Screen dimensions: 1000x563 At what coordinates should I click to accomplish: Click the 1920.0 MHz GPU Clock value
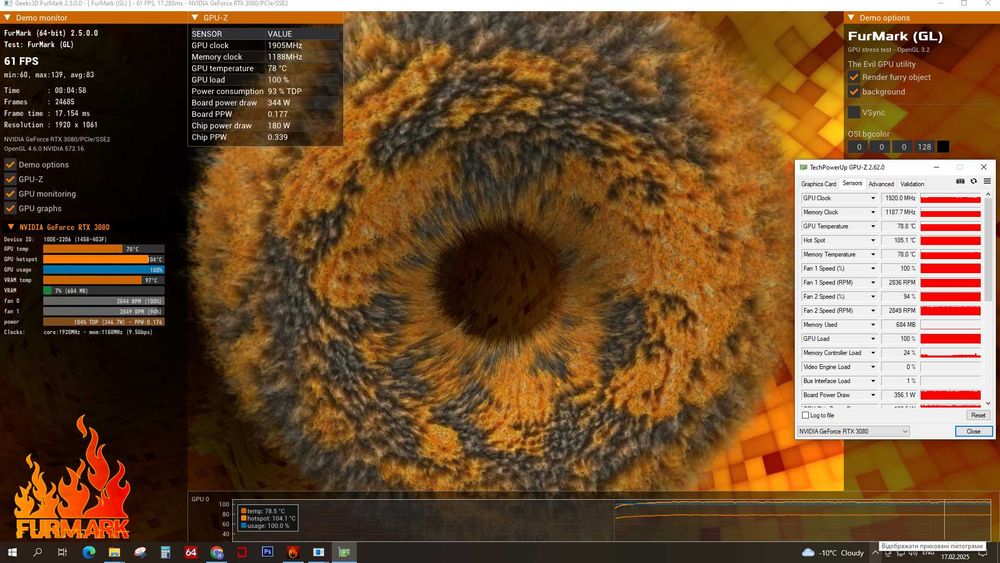pos(899,198)
